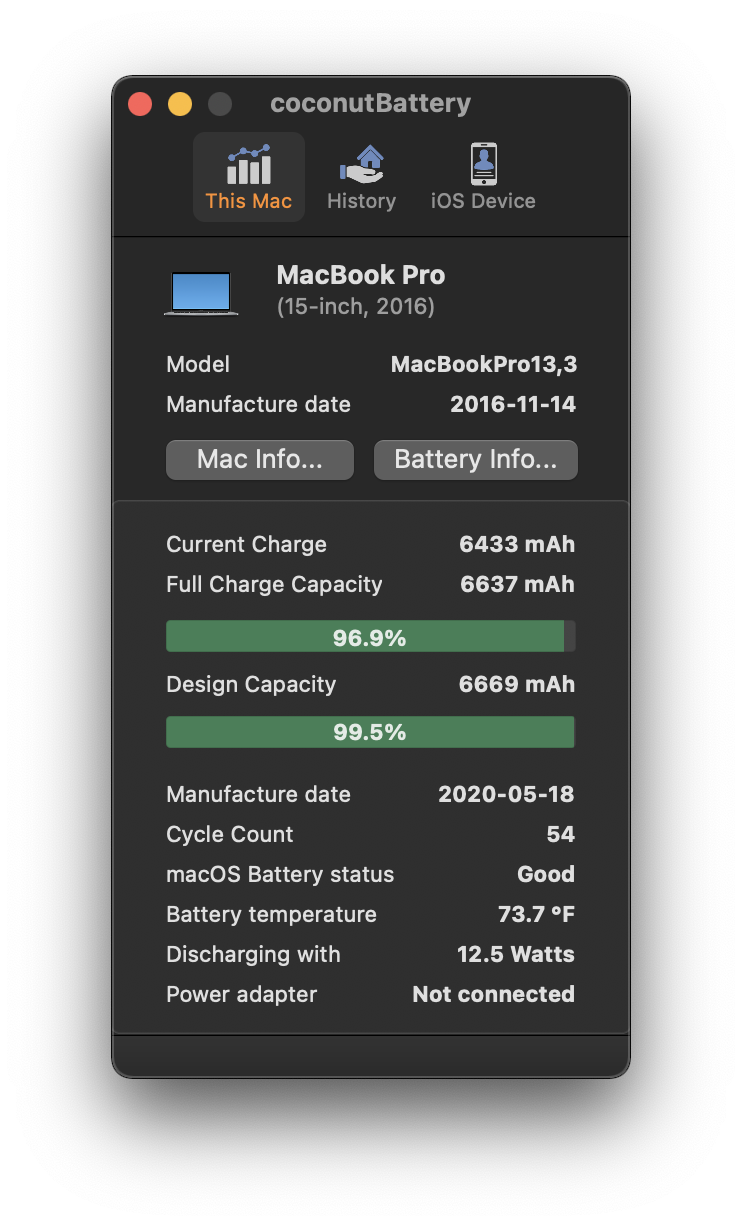742x1226 pixels.
Task: Click the Not connected power adapter status
Action: (493, 994)
